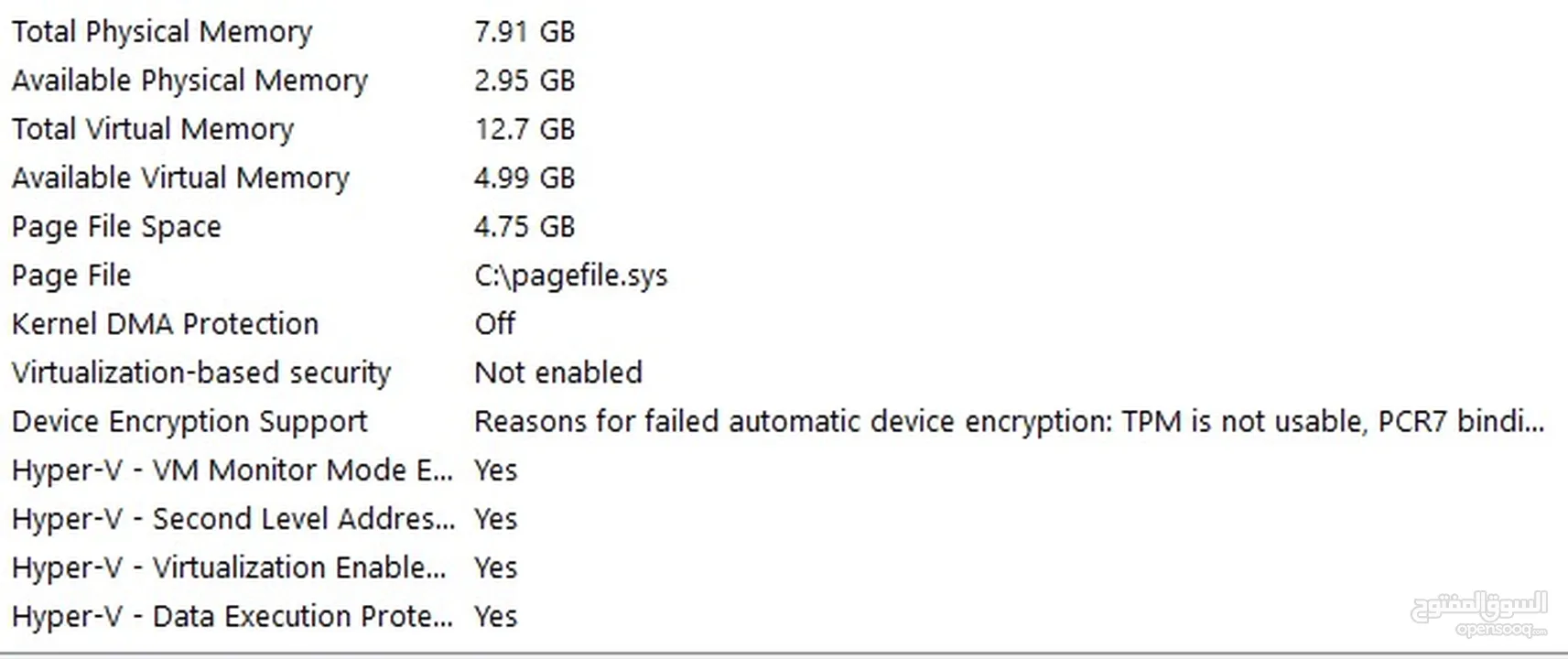Viewport: 1568px width, 659px height.
Task: Select the Available Virtual Memory row
Action: (x=784, y=178)
